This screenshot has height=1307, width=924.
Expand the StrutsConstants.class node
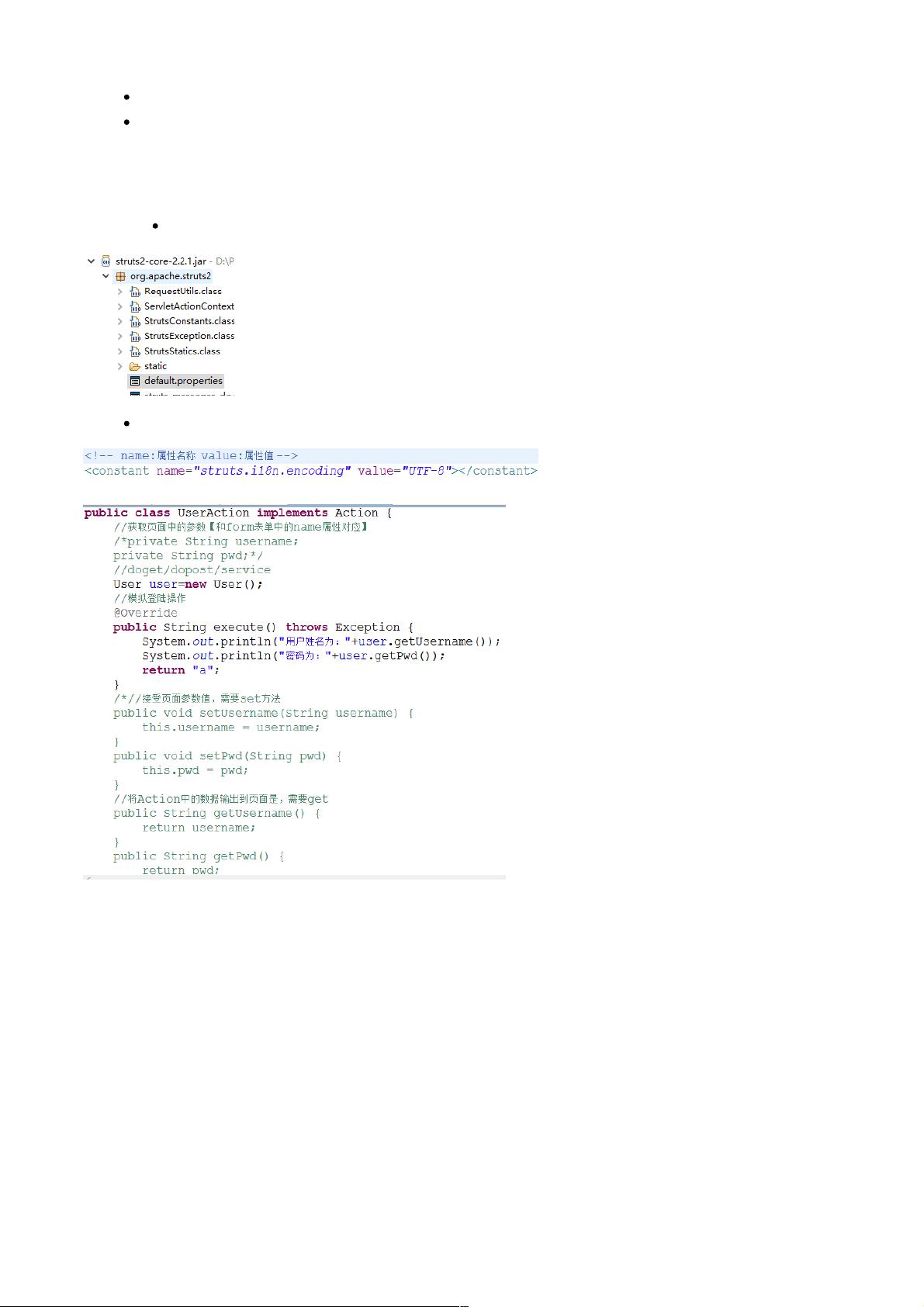click(x=120, y=321)
